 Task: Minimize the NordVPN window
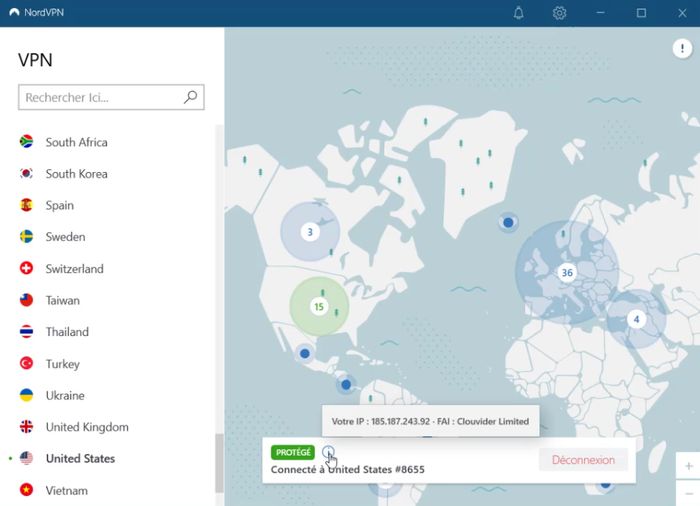[600, 13]
